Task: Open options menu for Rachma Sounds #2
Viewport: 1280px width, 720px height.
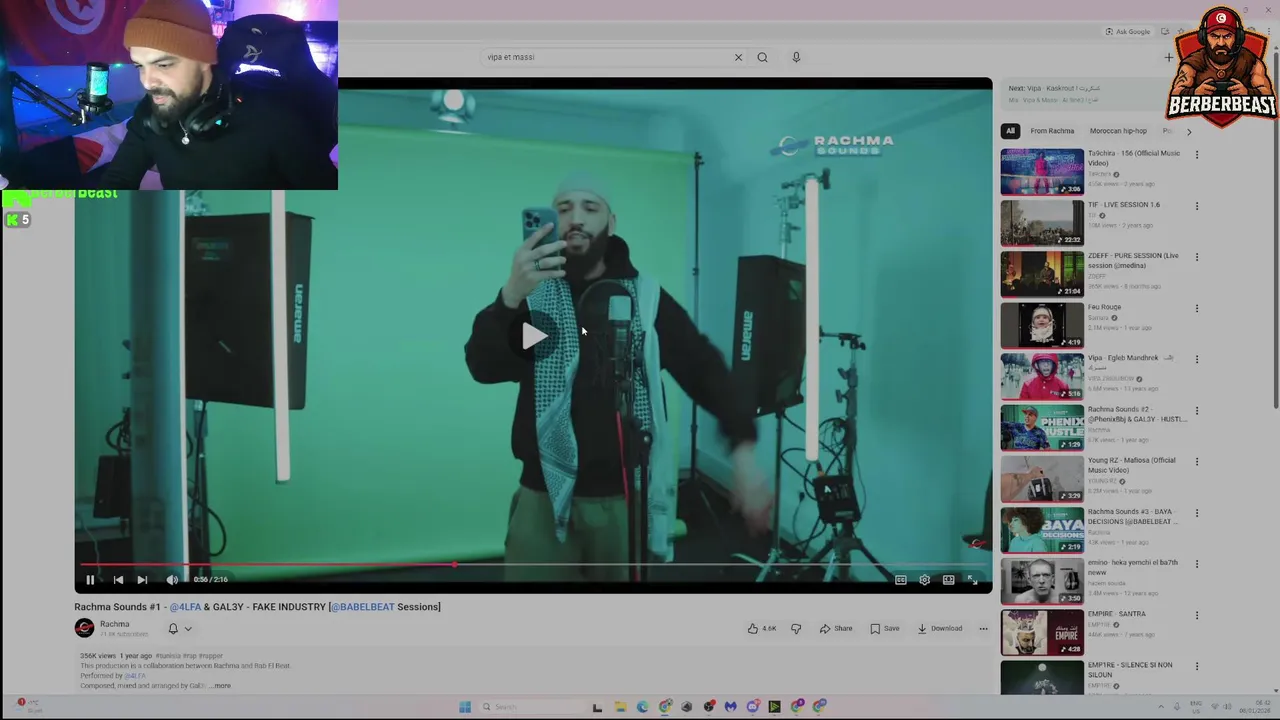Action: pos(1196,411)
